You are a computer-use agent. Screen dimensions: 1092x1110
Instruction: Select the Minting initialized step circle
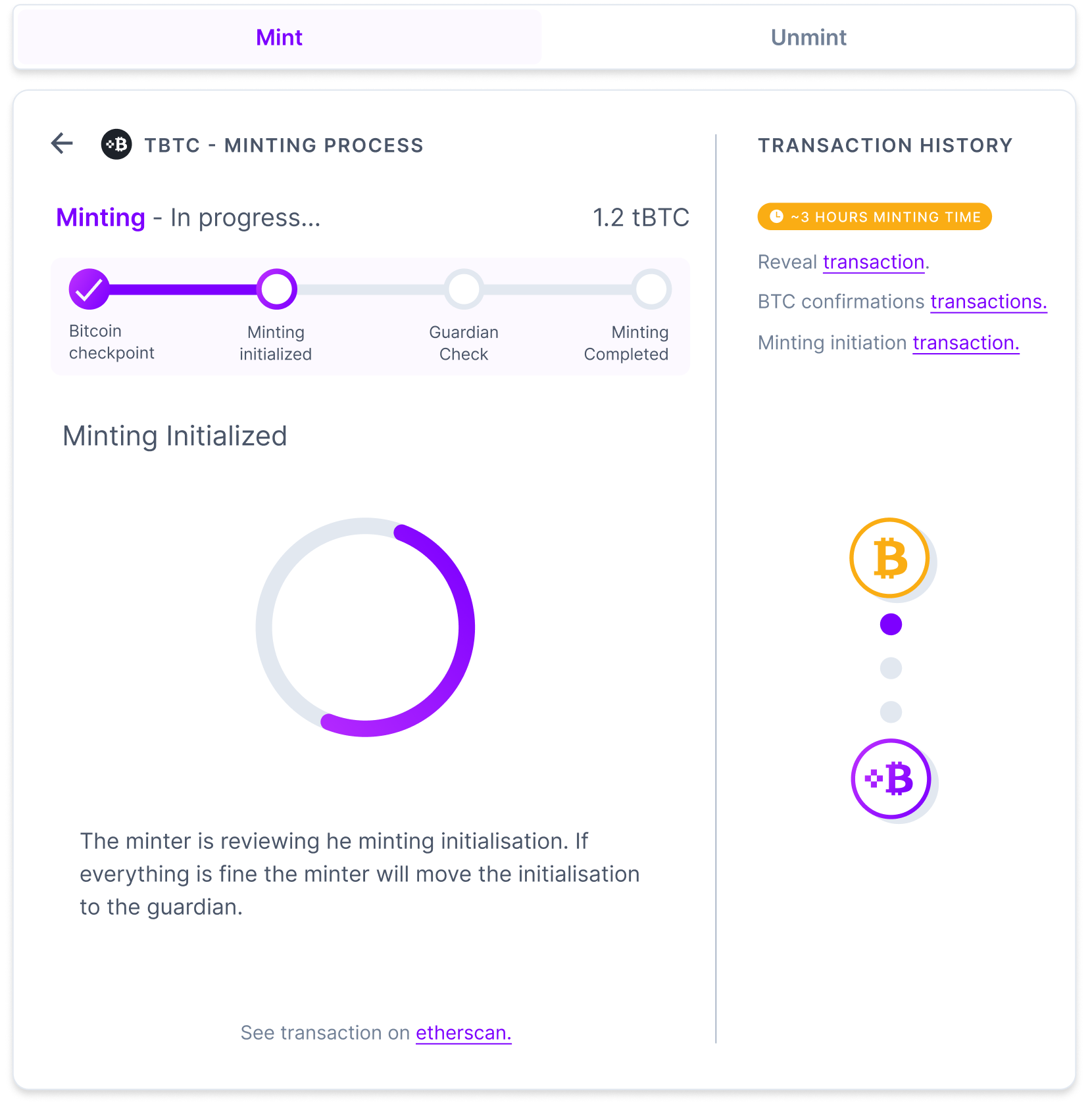pyautogui.click(x=276, y=288)
